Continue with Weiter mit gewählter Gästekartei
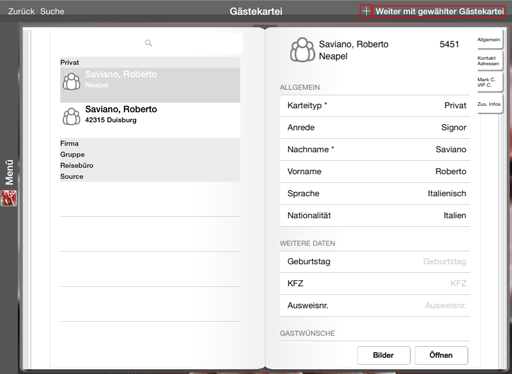Viewport: 512px width, 374px height. (439, 11)
